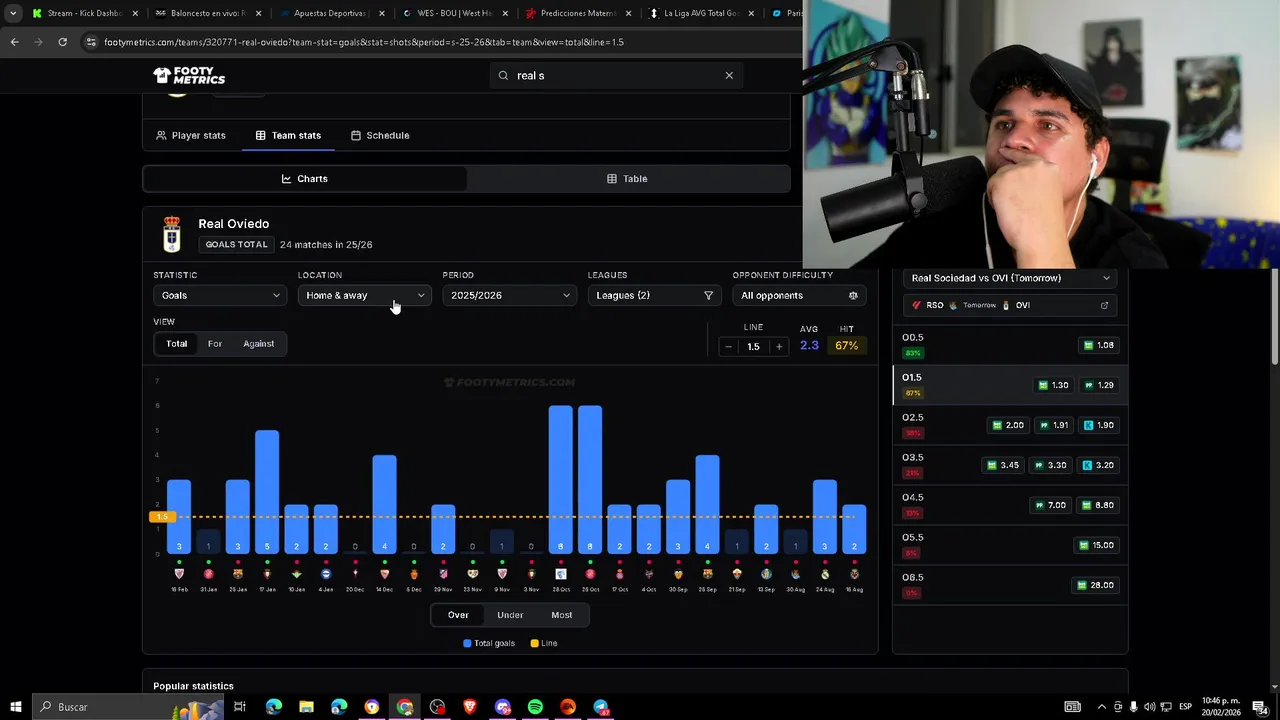Select the O0.5 odds row

click(1010, 345)
